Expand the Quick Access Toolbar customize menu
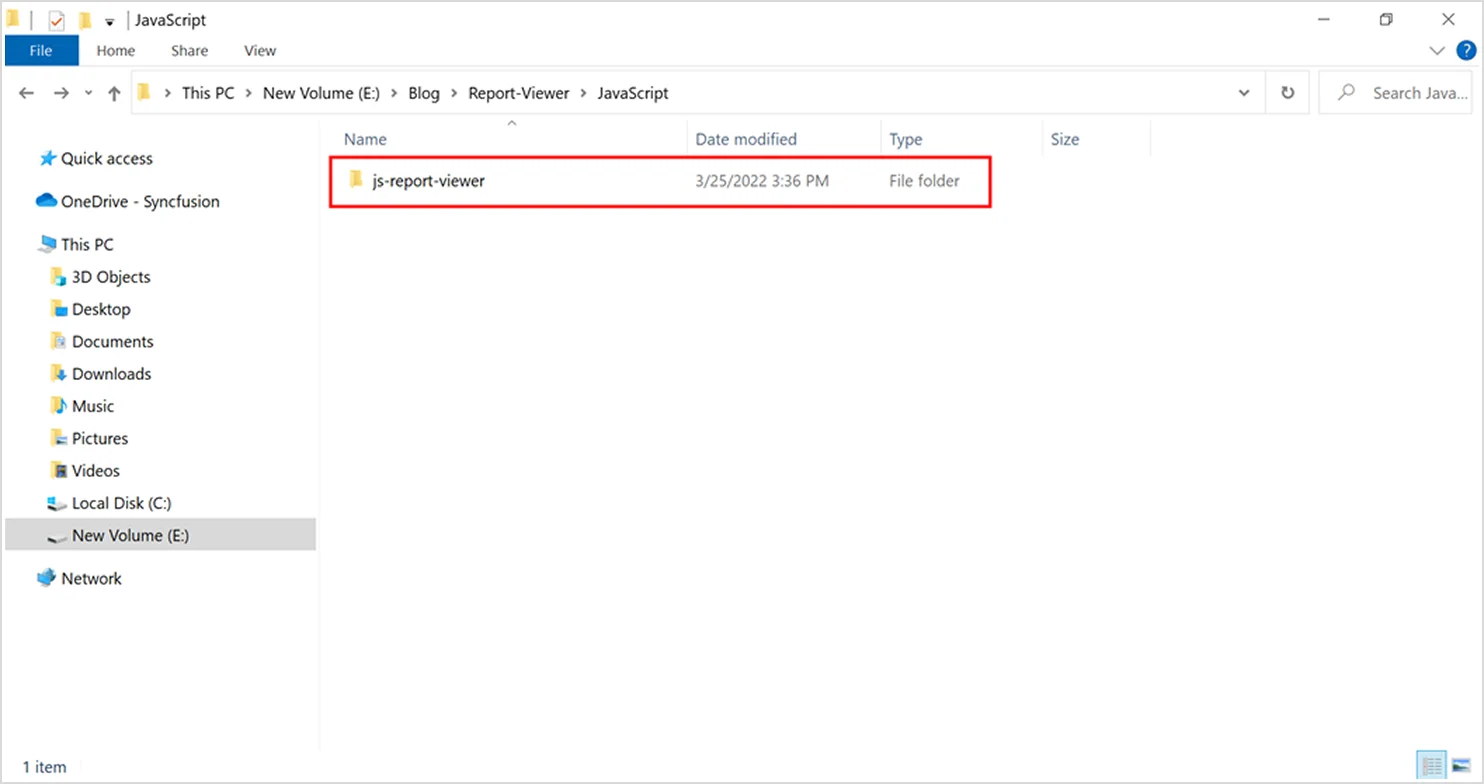 [x=109, y=19]
